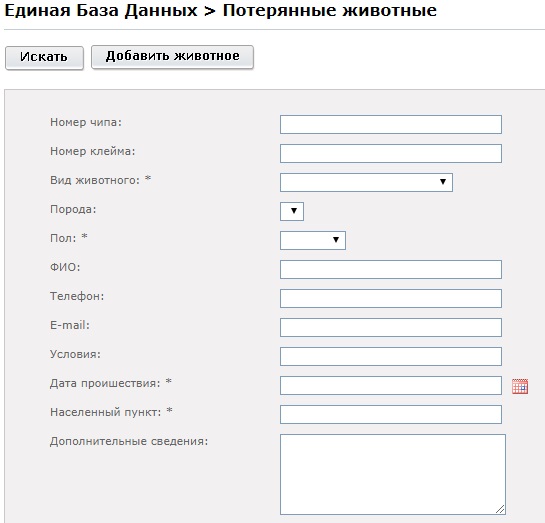
Task: Click the Вид животного label
Action: click(95, 180)
